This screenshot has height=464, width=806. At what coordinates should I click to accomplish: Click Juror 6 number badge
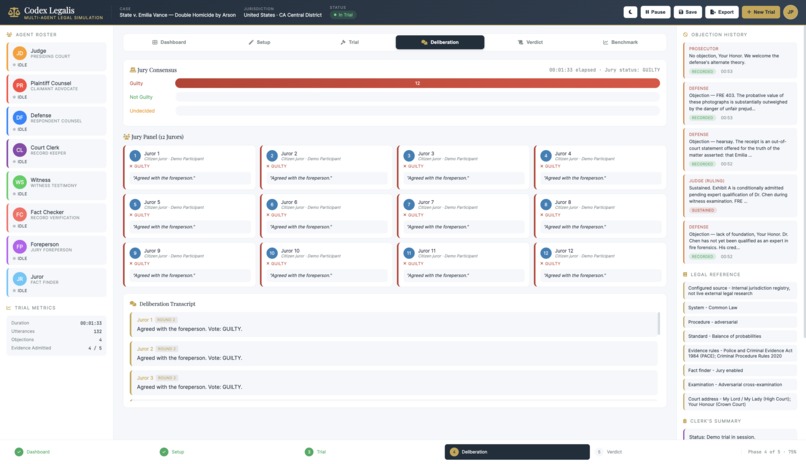pyautogui.click(x=272, y=205)
